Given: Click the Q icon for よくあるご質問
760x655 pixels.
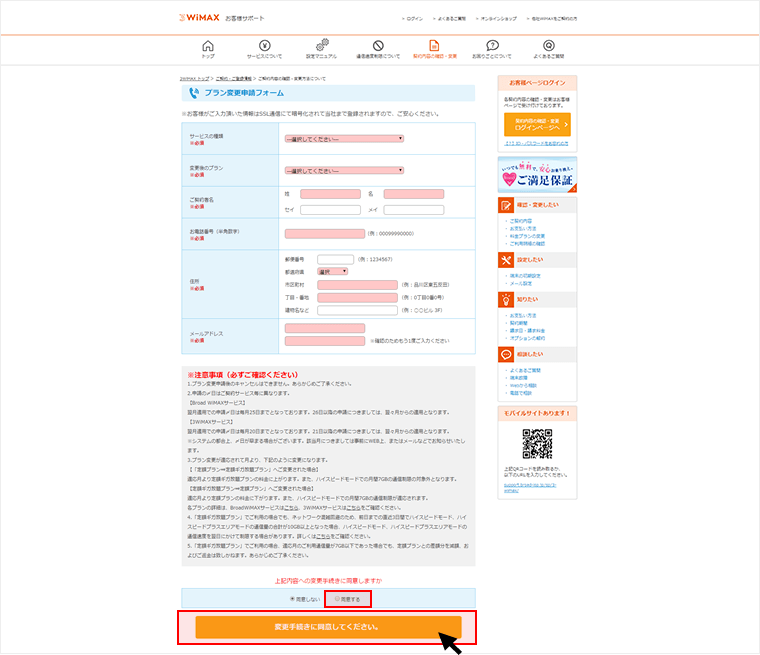Looking at the screenshot, I should [549, 46].
